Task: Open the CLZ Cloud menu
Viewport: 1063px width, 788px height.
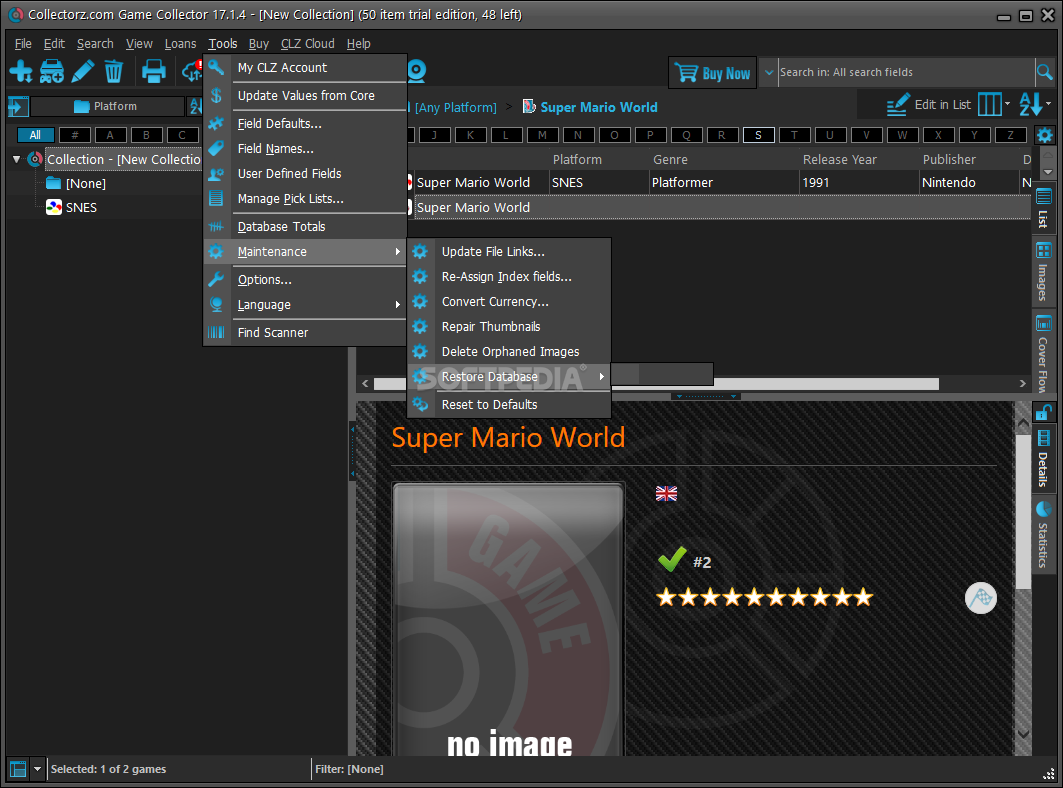Action: 308,43
